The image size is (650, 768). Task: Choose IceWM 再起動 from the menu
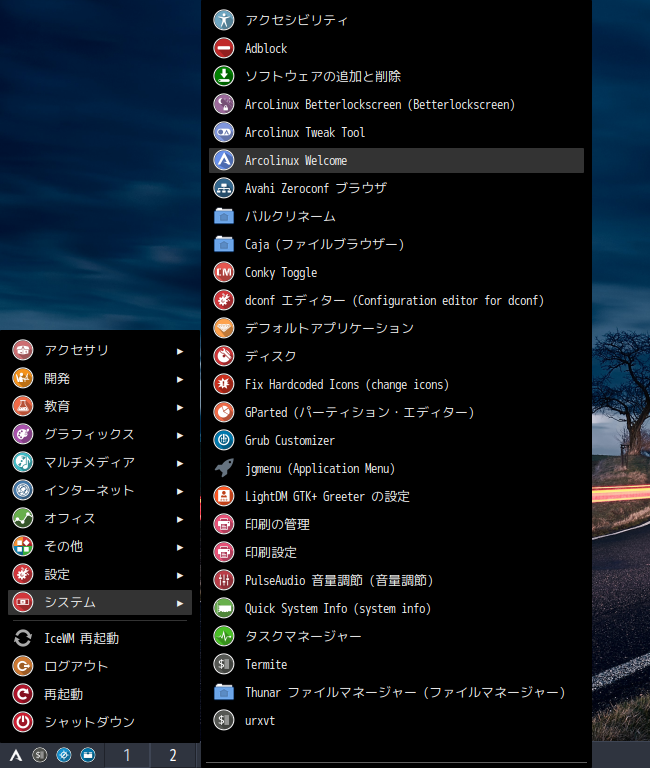click(x=100, y=638)
